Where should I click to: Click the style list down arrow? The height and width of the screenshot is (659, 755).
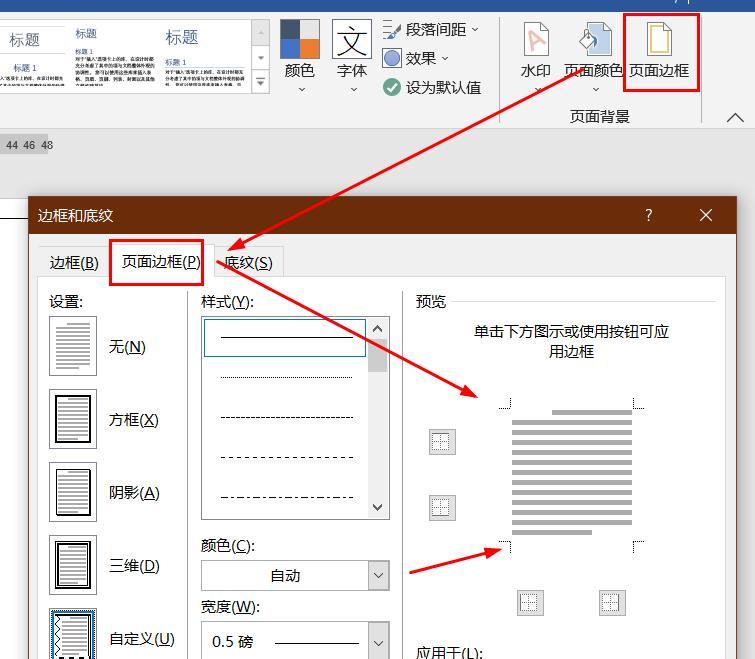(378, 507)
